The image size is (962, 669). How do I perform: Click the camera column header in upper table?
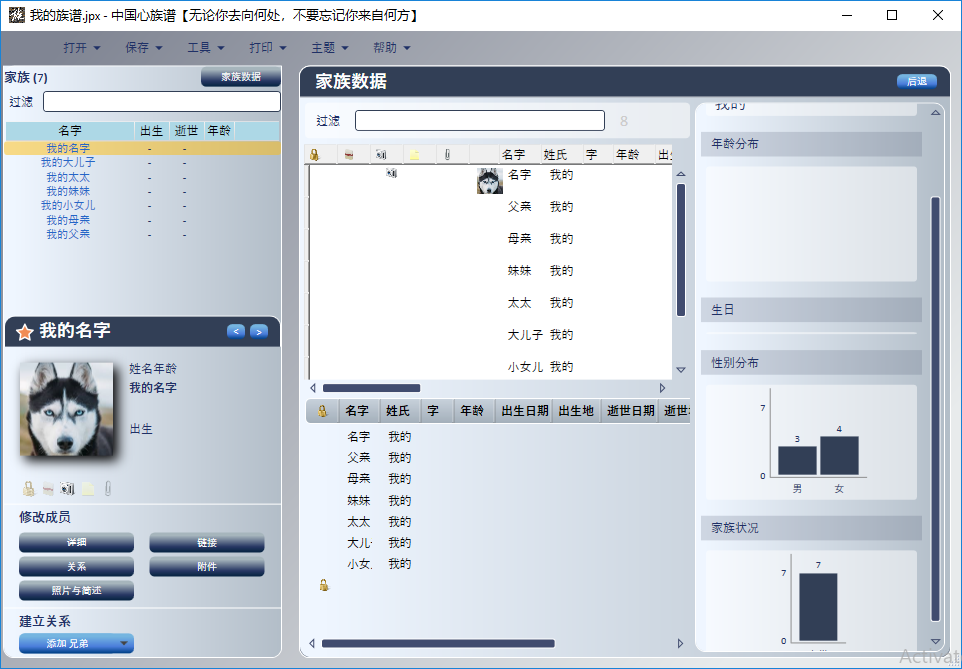[381, 155]
